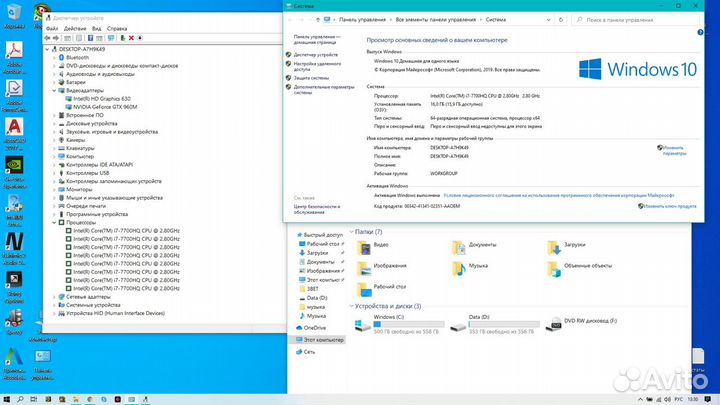Expand the Bluetooth node arrow
The height and width of the screenshot is (405, 720).
click(54, 58)
